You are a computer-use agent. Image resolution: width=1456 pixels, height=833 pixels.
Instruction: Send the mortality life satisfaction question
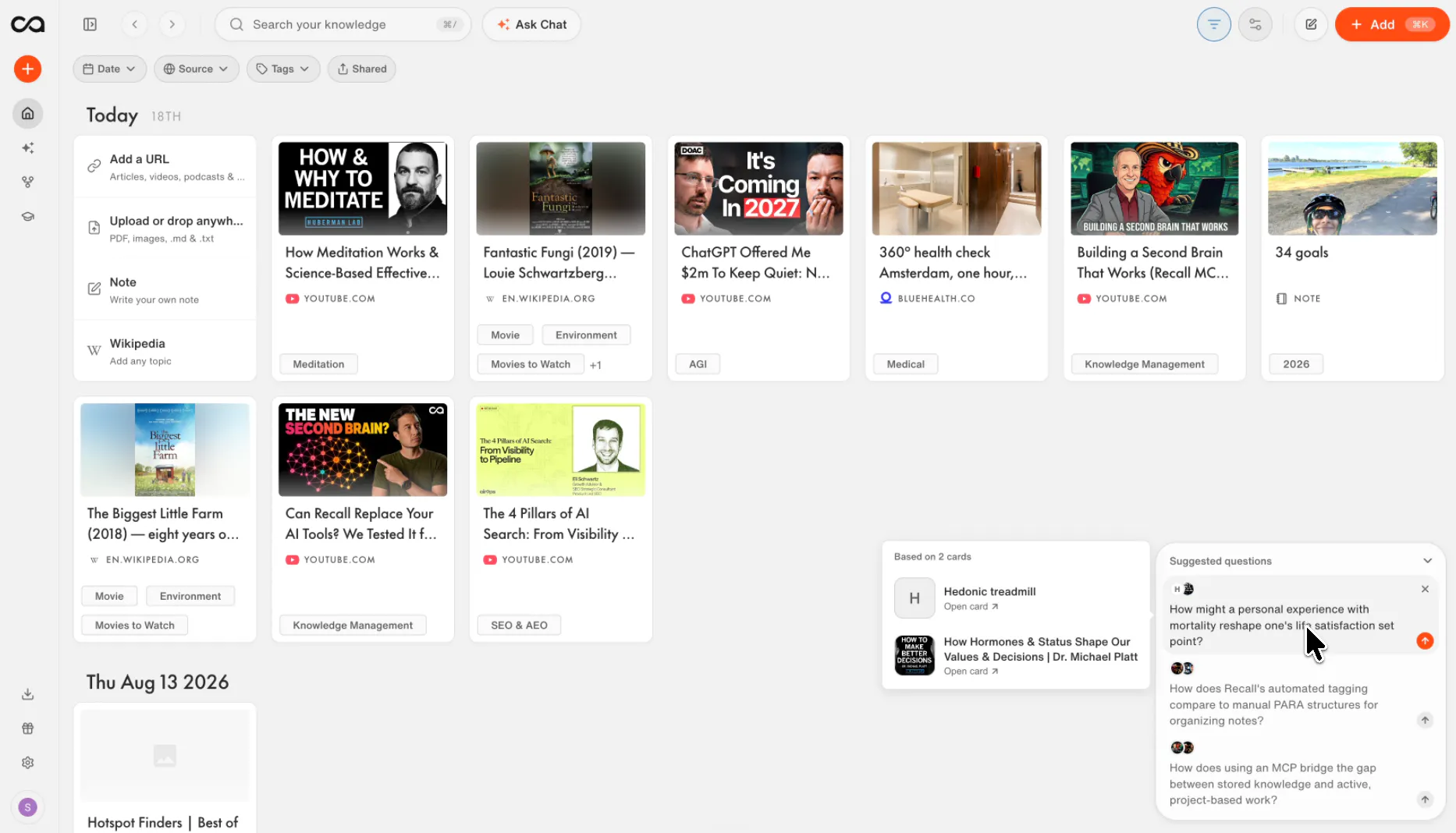coord(1425,641)
